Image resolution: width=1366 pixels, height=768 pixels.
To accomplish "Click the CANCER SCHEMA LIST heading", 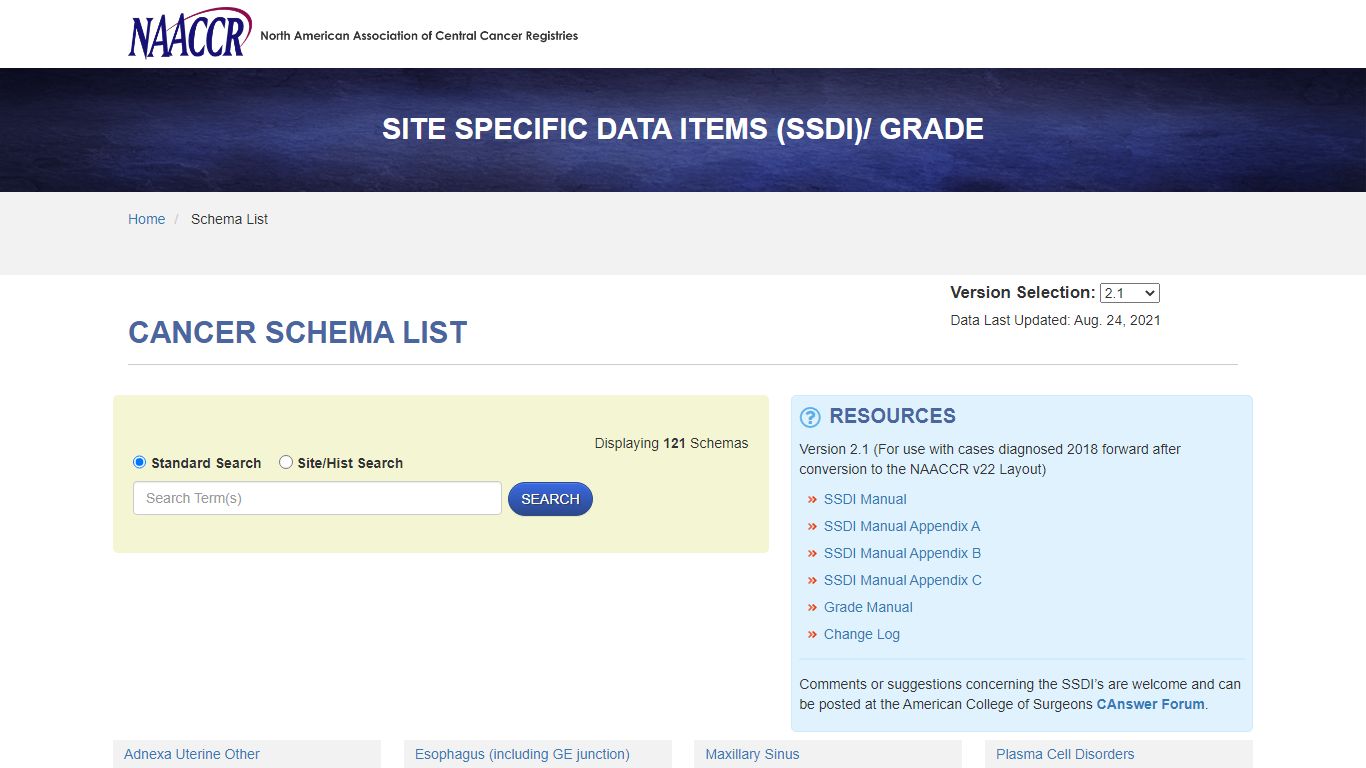I will pos(298,332).
